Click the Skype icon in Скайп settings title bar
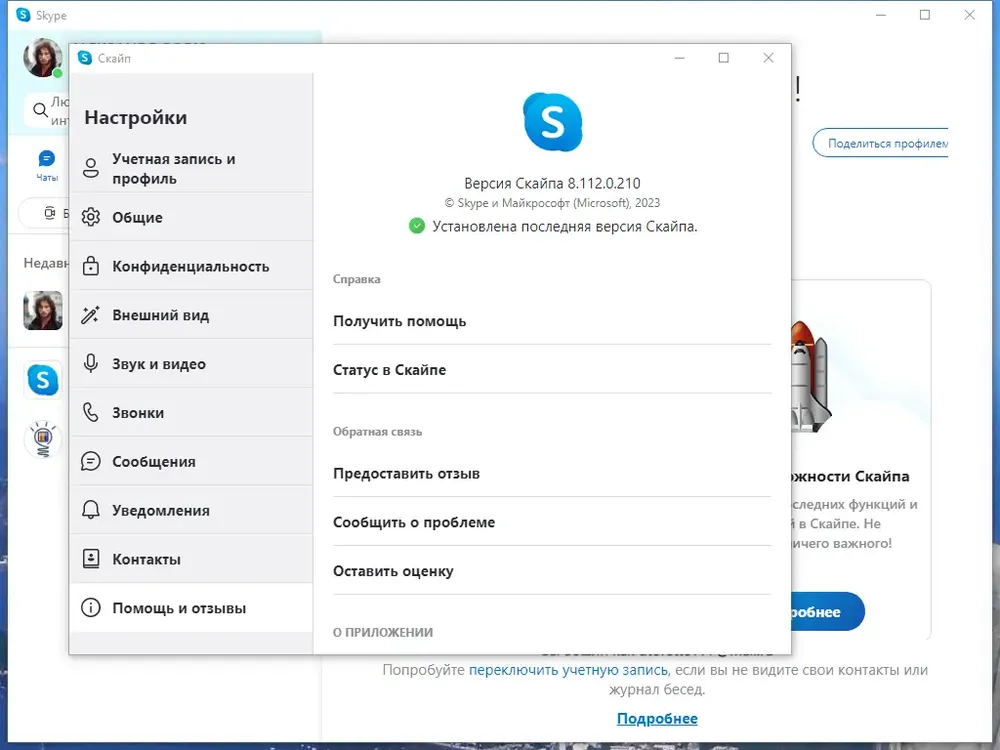 (85, 58)
